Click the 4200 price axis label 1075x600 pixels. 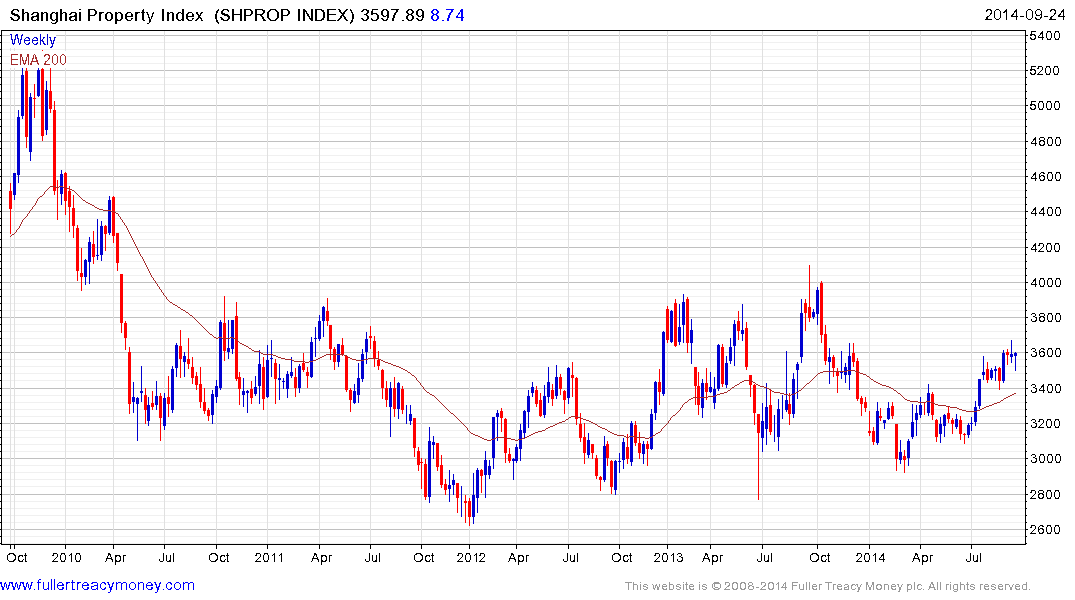(1044, 247)
